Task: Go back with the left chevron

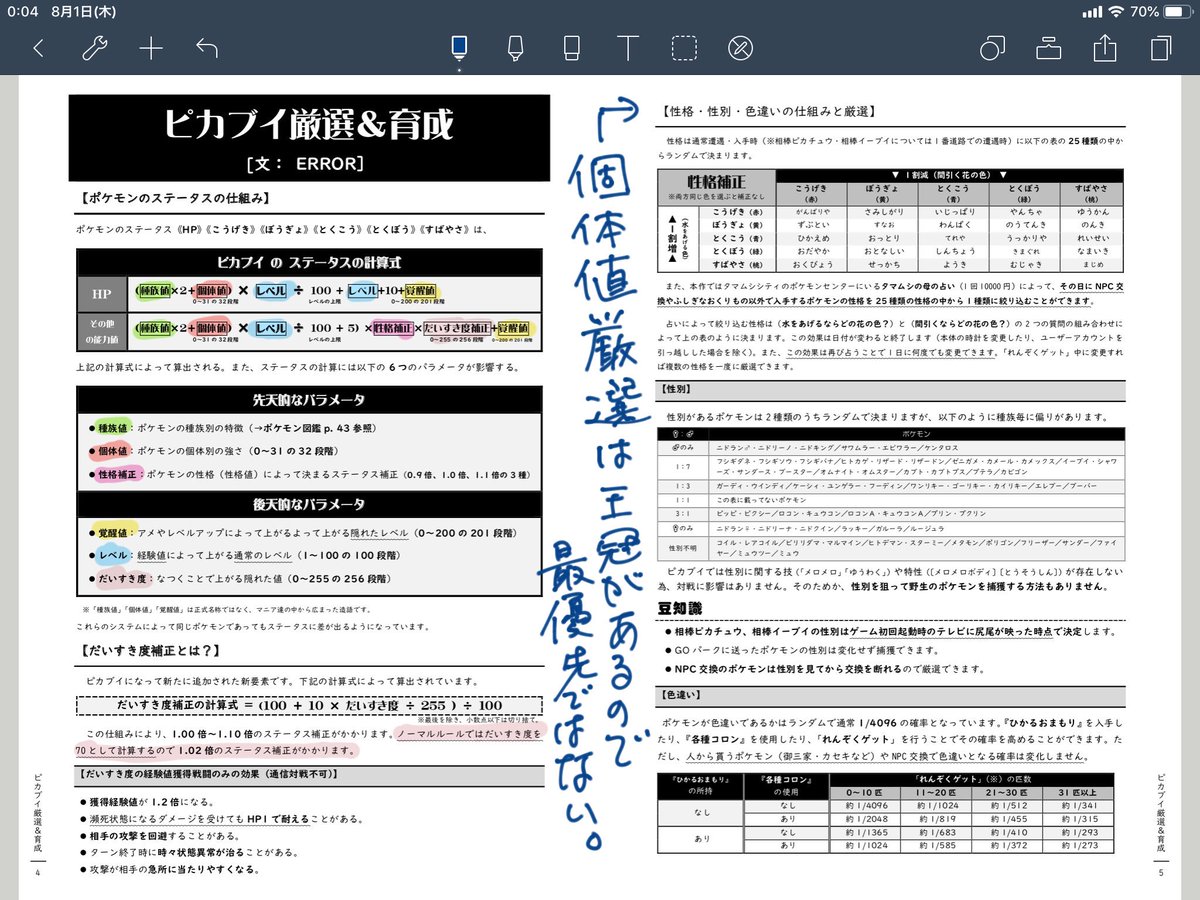Action: (38, 47)
